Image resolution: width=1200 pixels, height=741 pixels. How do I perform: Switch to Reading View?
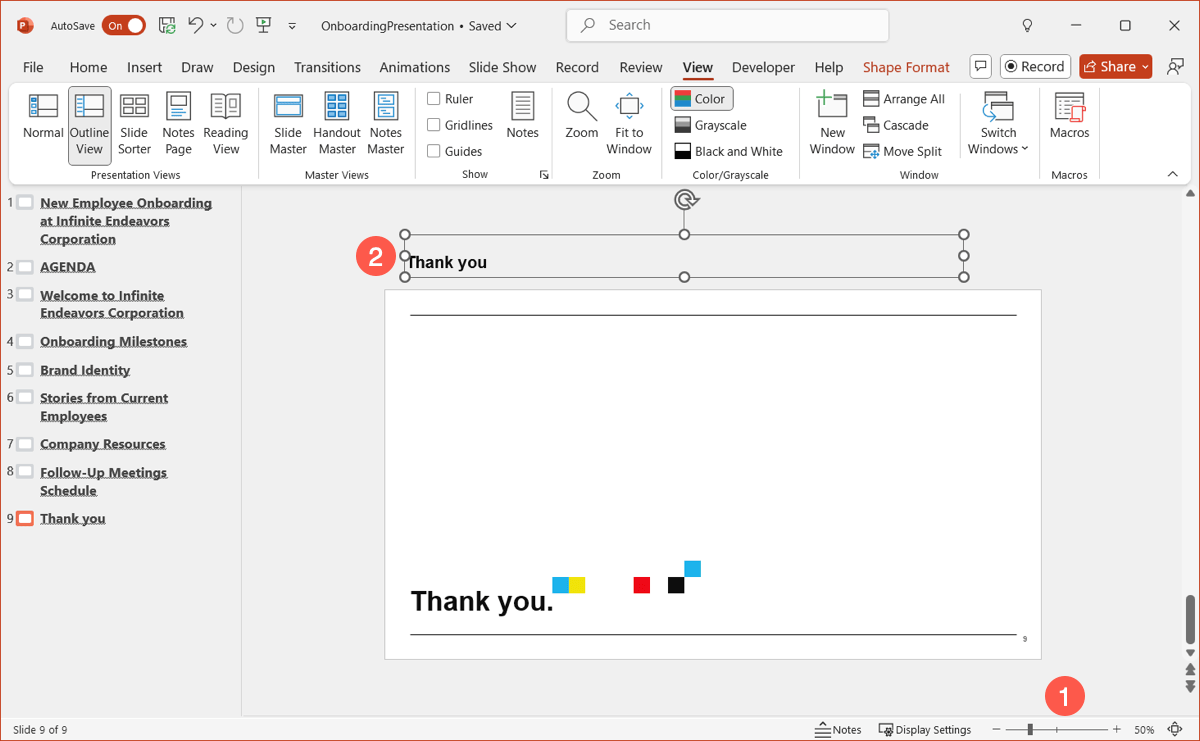coord(226,125)
